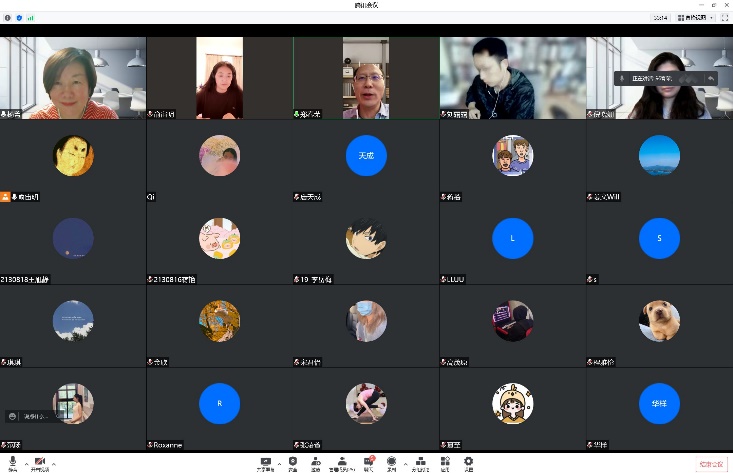Click the network signal status indicator
Image resolution: width=733 pixels, height=473 pixels.
pos(29,17)
